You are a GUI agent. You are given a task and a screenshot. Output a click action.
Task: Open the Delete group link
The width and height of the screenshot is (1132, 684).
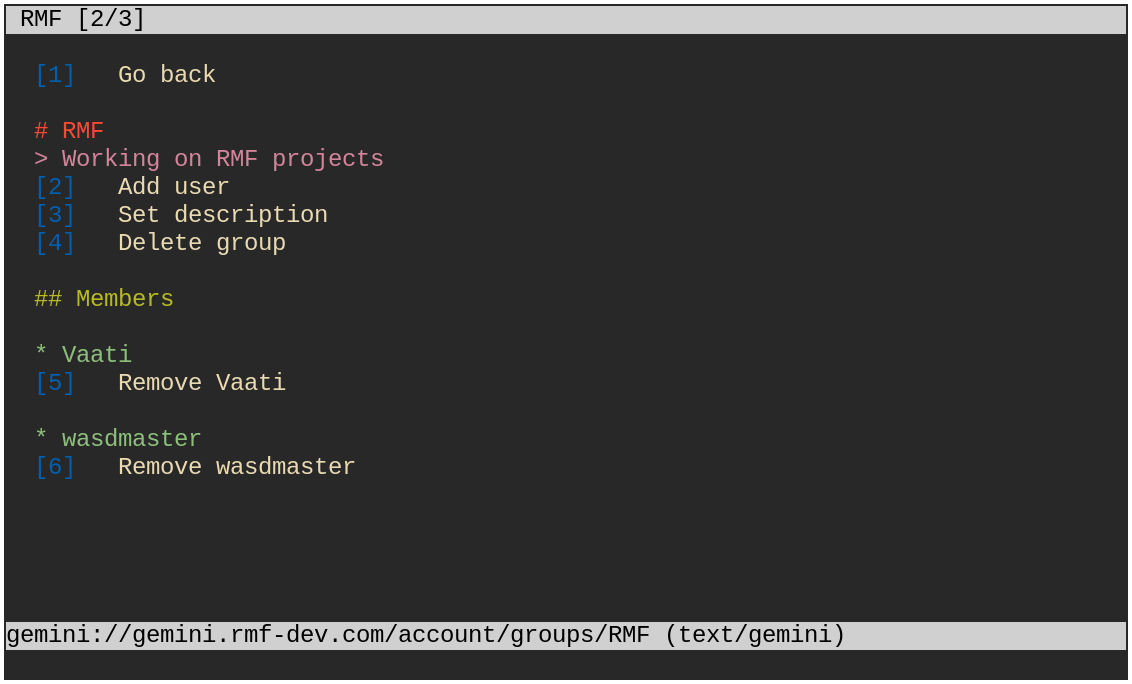tap(201, 243)
